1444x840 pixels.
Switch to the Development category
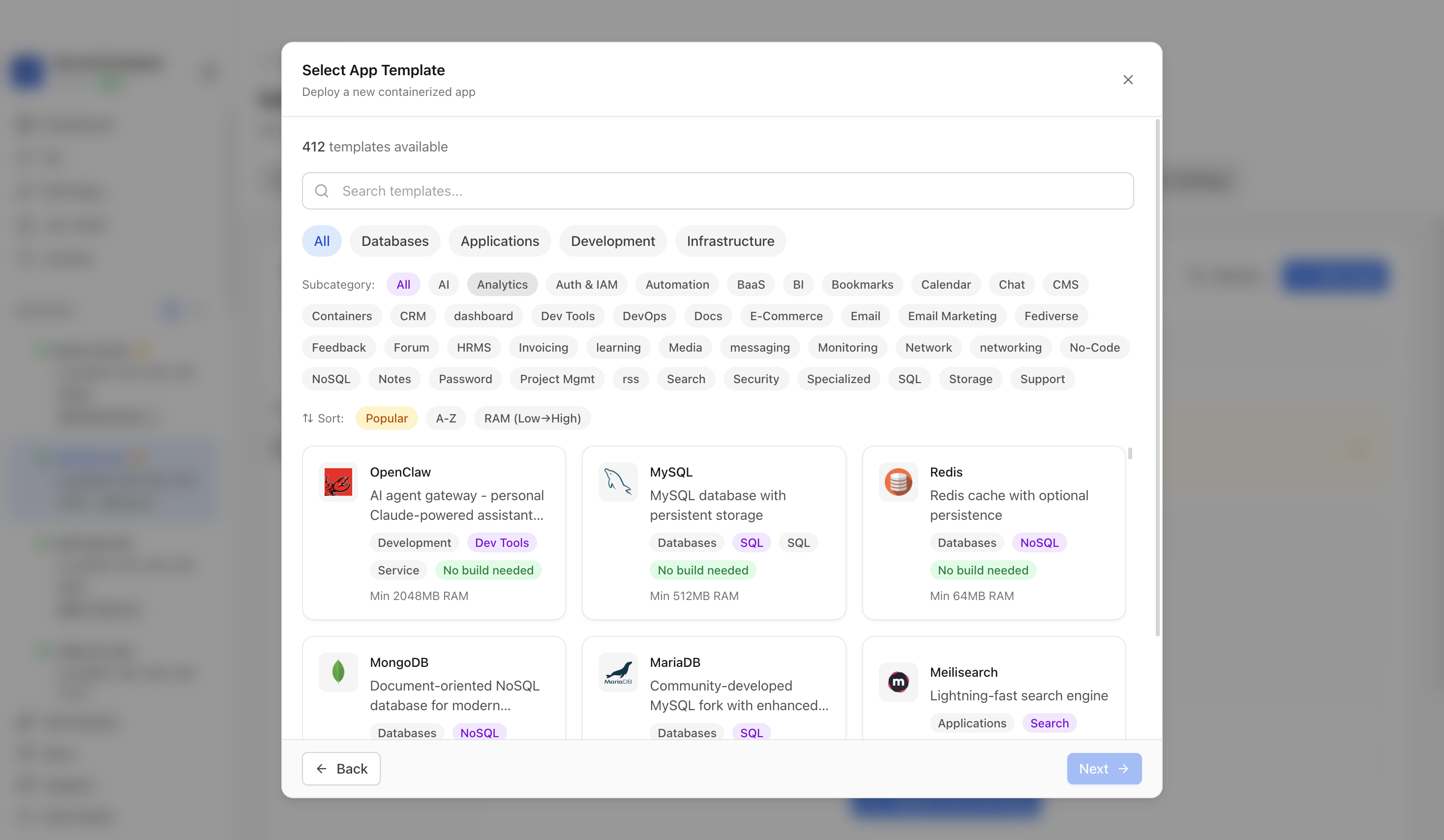point(612,241)
